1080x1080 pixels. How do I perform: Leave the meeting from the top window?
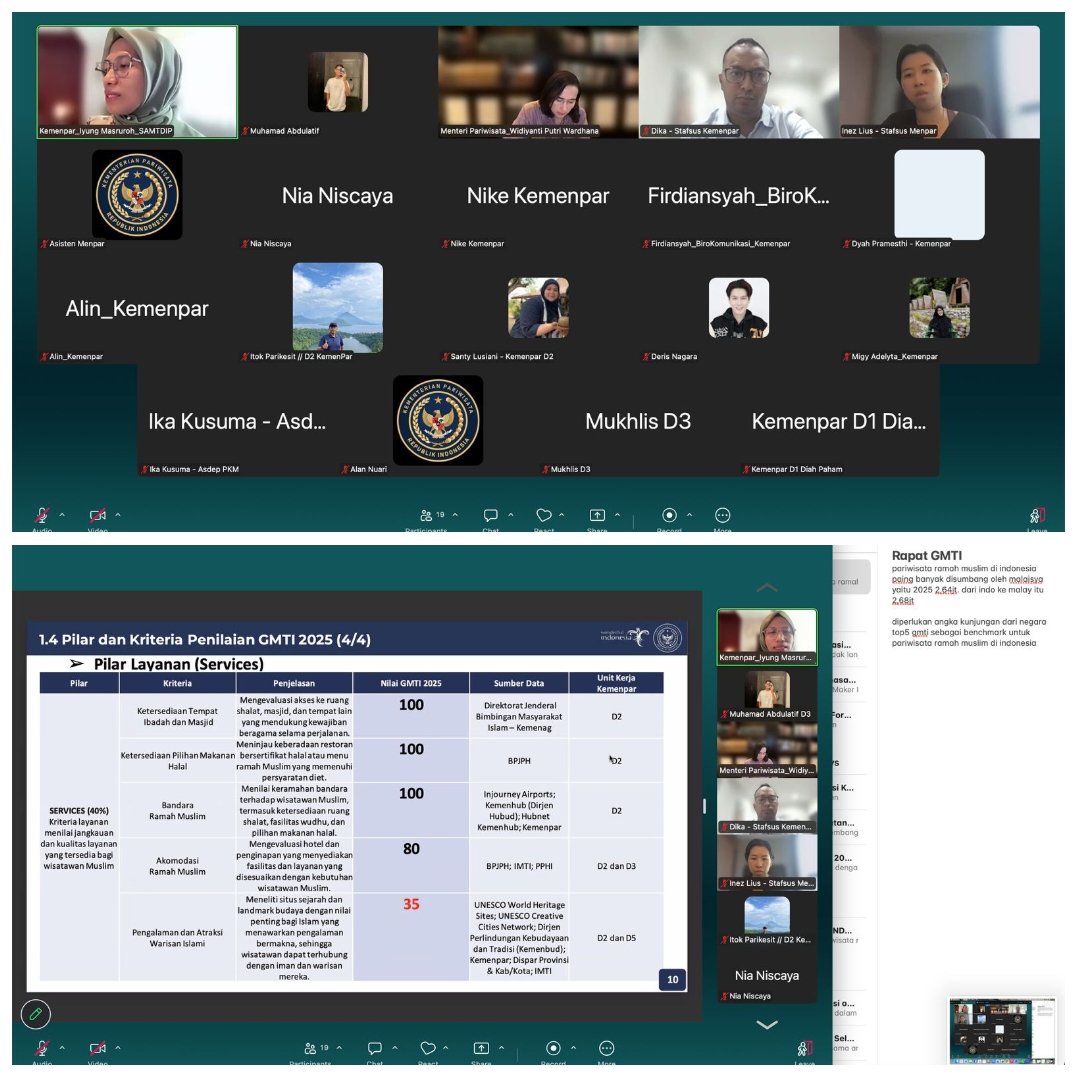1037,516
